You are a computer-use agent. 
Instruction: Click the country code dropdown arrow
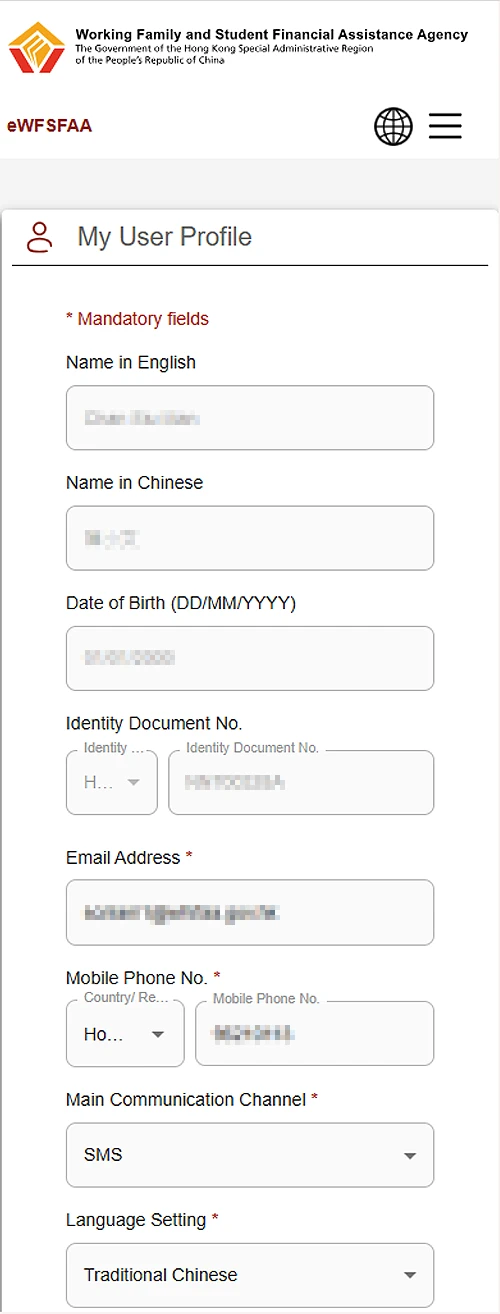click(157, 1035)
